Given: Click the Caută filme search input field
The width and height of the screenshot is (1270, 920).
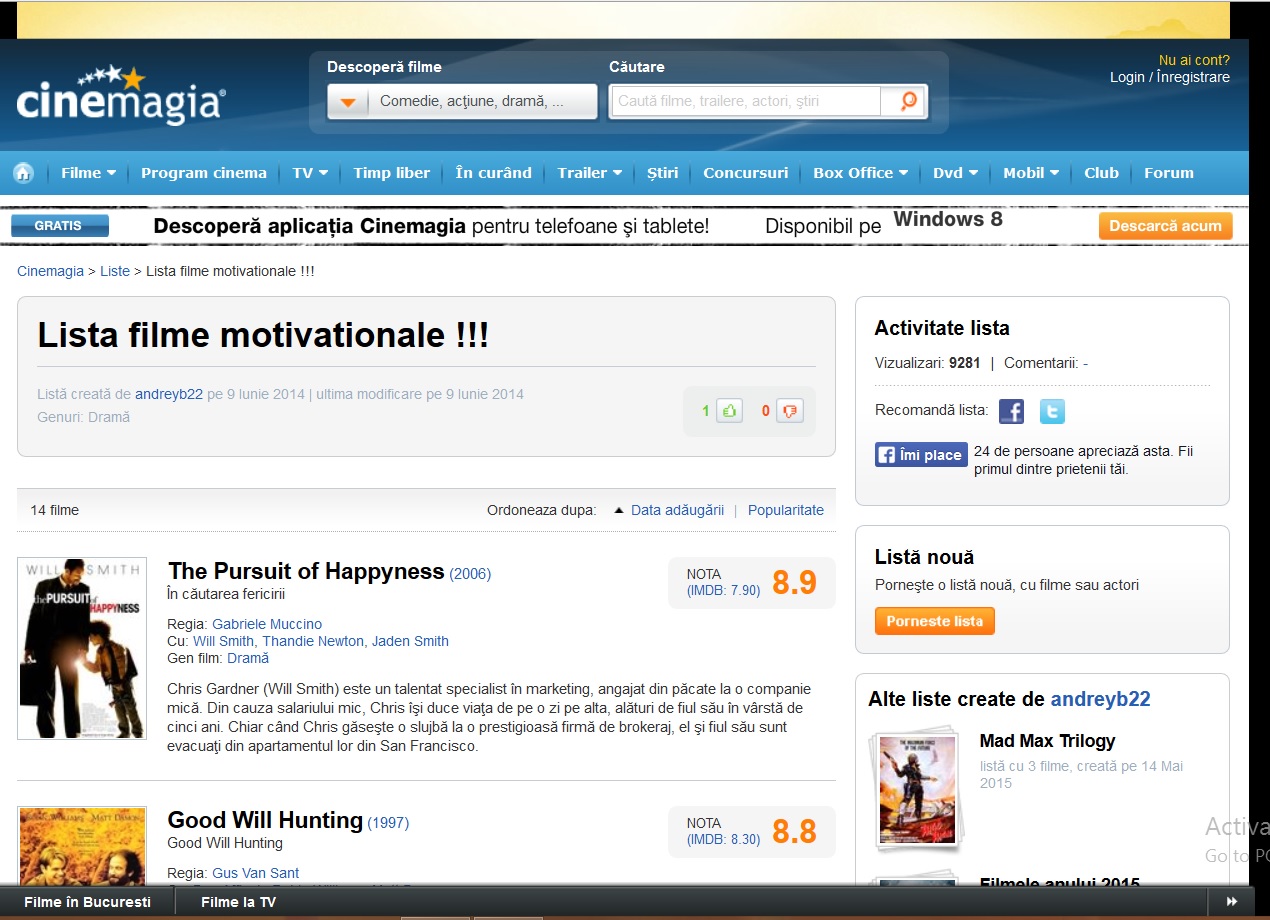Looking at the screenshot, I should [x=746, y=101].
